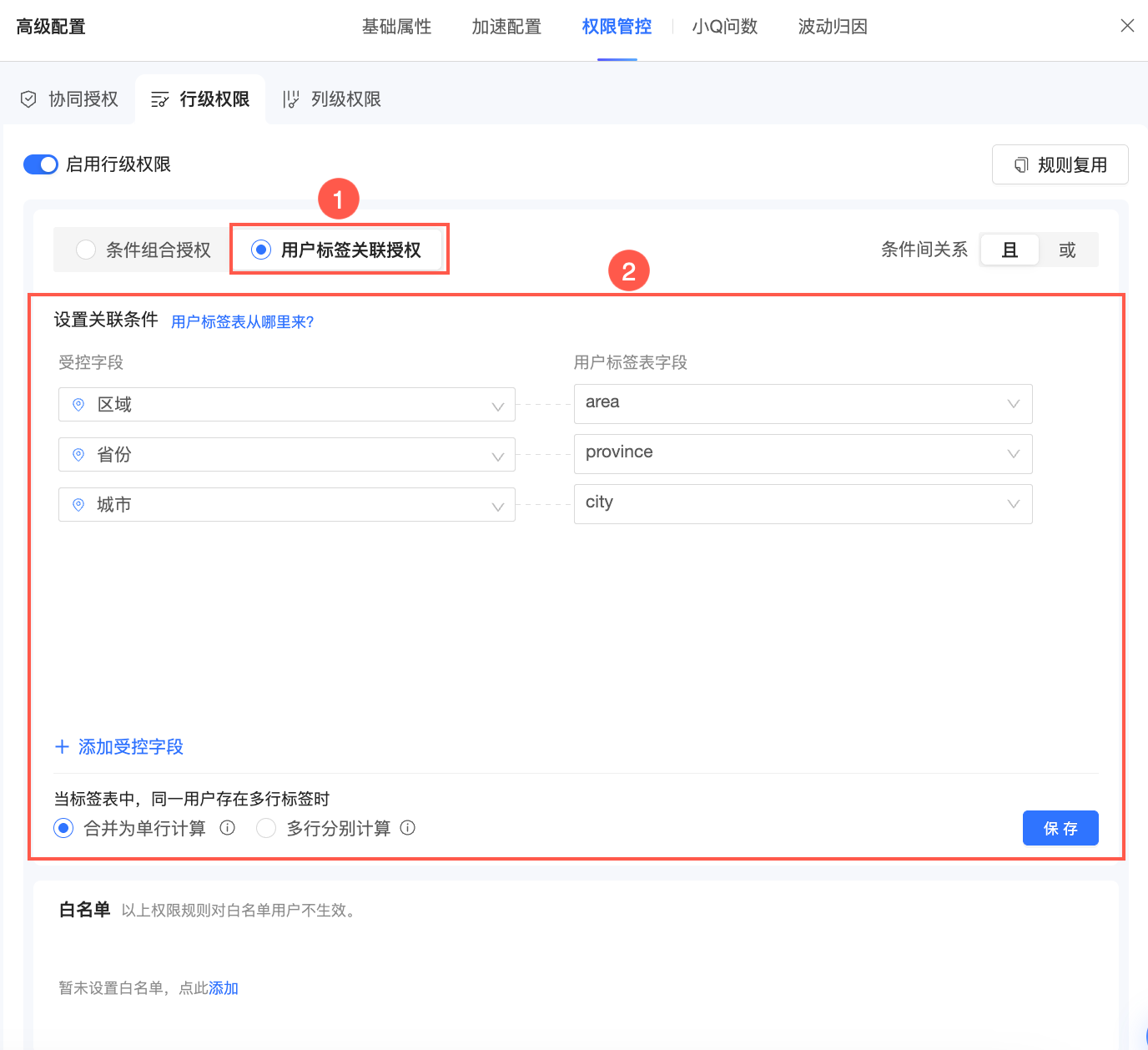Image resolution: width=1148 pixels, height=1050 pixels.
Task: Open the 区域 controlled field dropdown
Action: [287, 405]
